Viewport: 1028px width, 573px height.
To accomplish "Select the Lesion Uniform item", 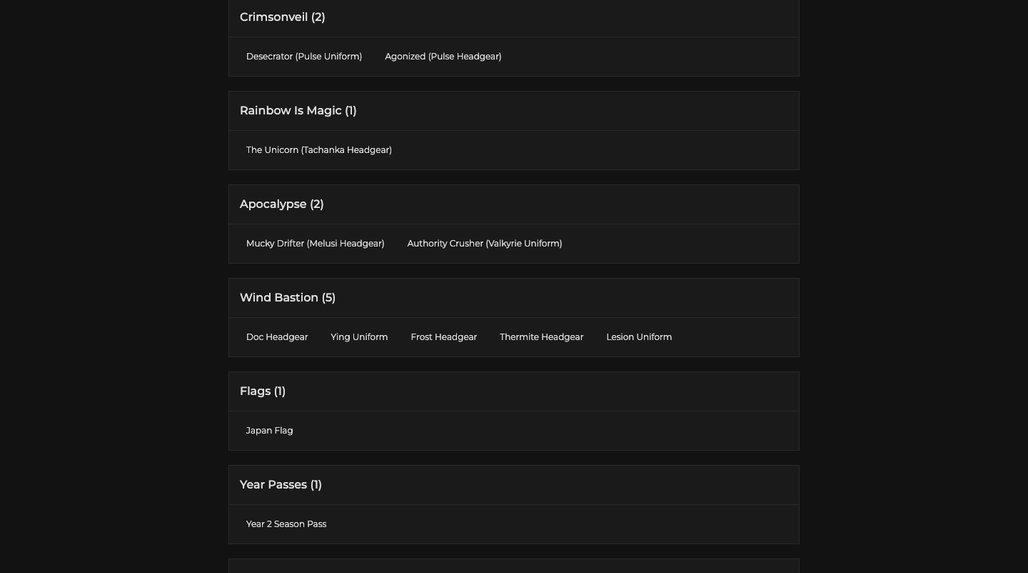I will tap(639, 337).
